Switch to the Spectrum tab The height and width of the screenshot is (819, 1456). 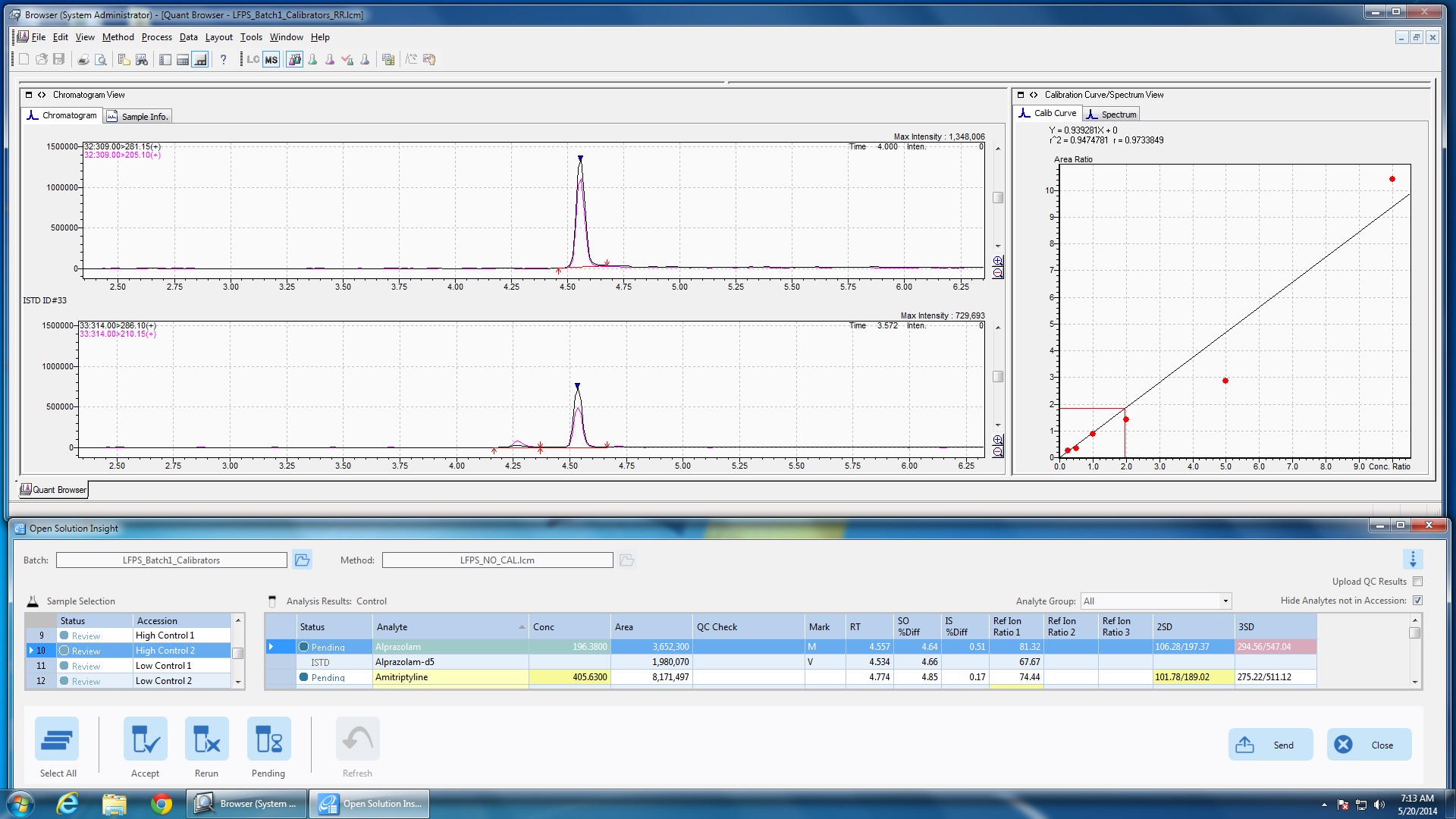tap(1112, 115)
